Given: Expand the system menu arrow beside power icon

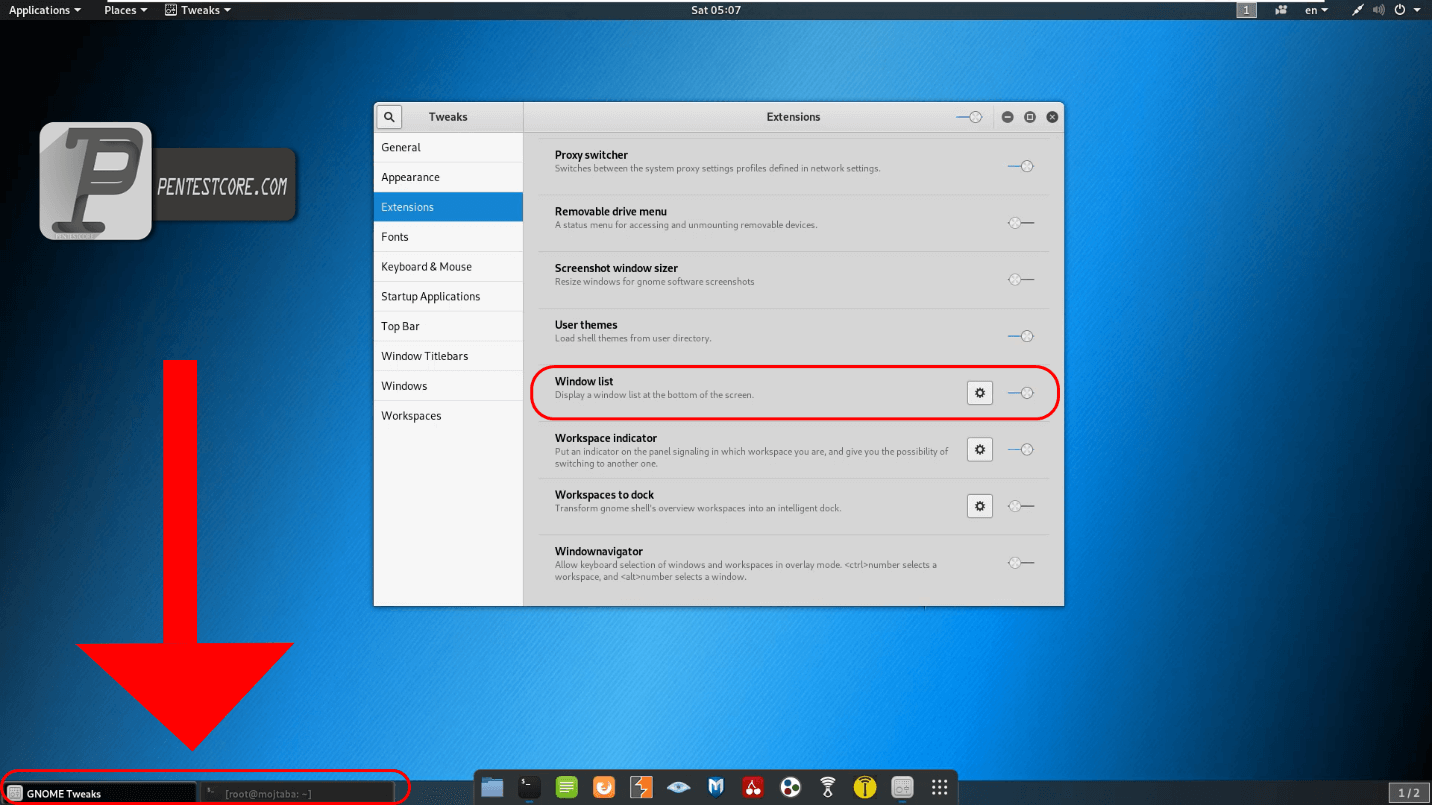Looking at the screenshot, I should (x=1418, y=10).
